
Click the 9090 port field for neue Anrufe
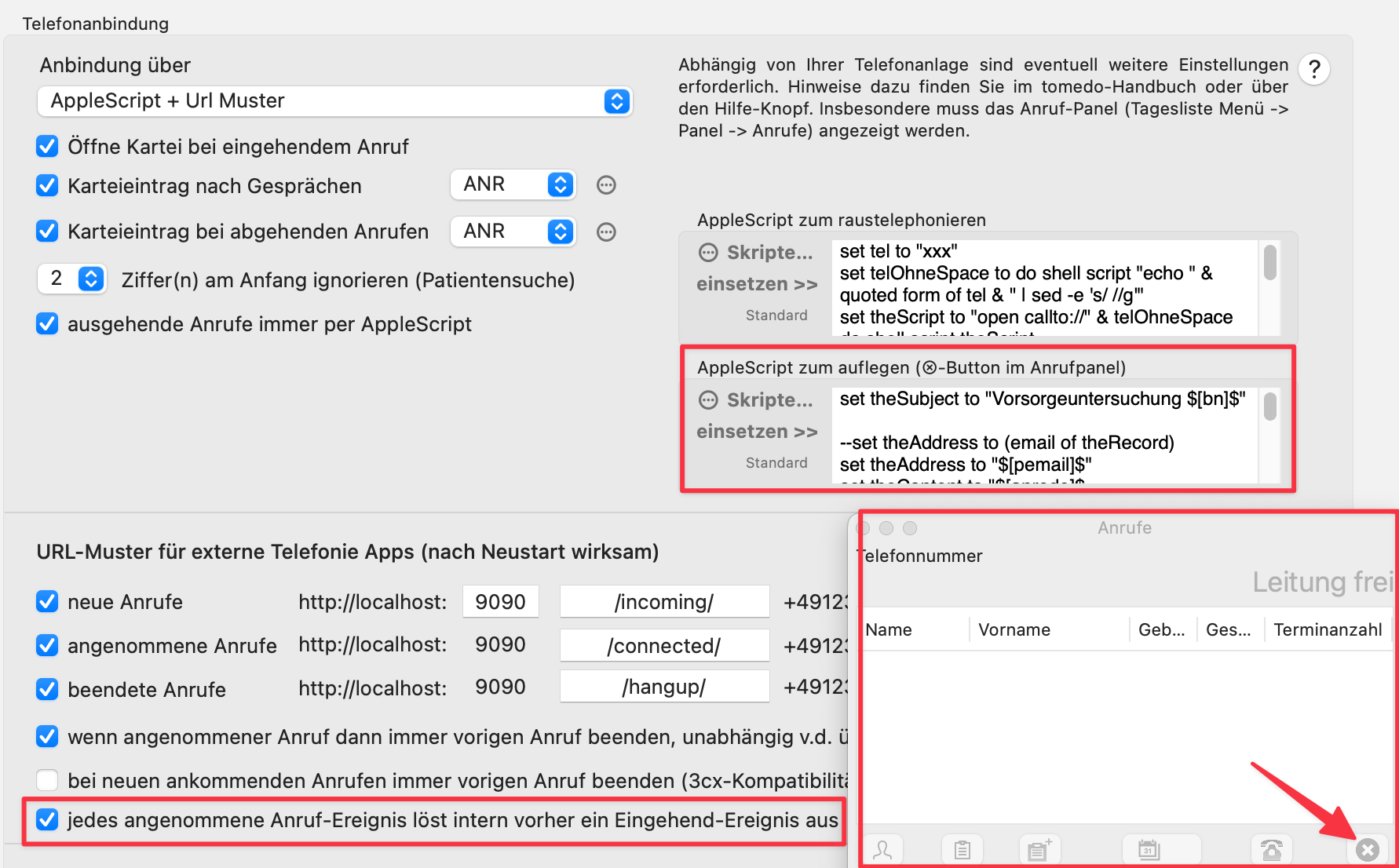[501, 602]
